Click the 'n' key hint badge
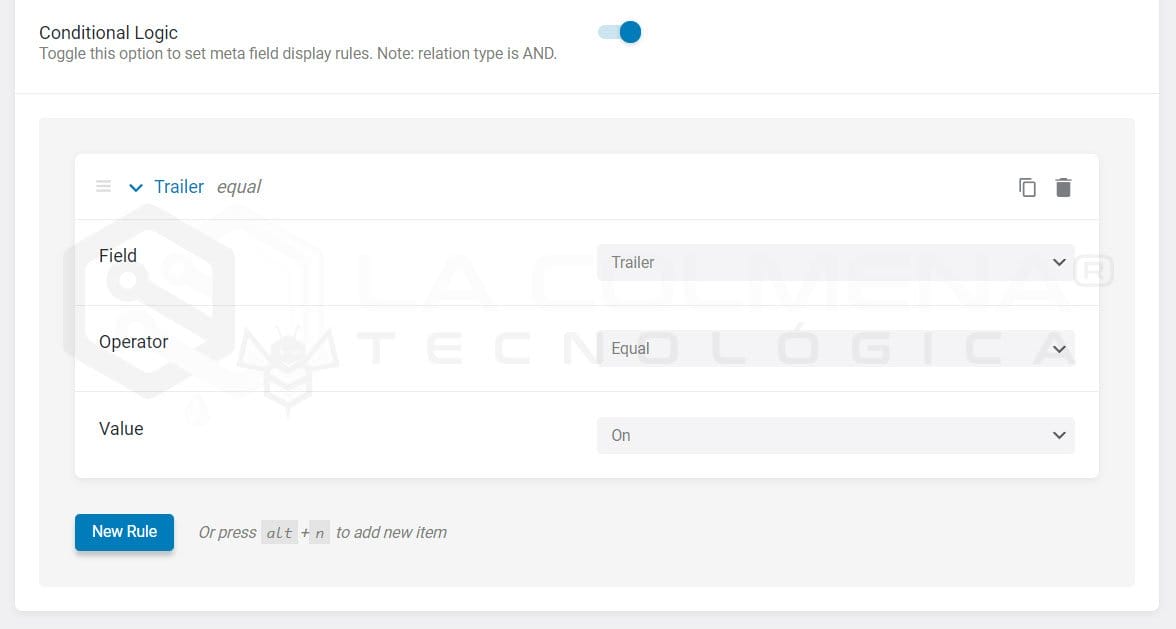 [319, 533]
